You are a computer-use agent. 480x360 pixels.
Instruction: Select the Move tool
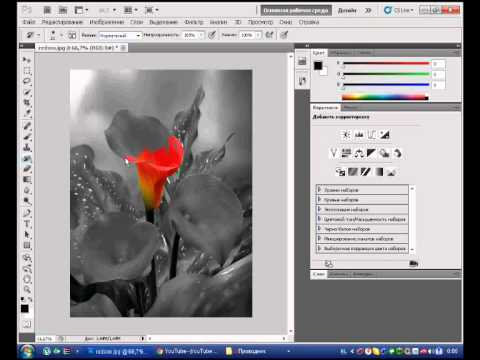(27, 60)
